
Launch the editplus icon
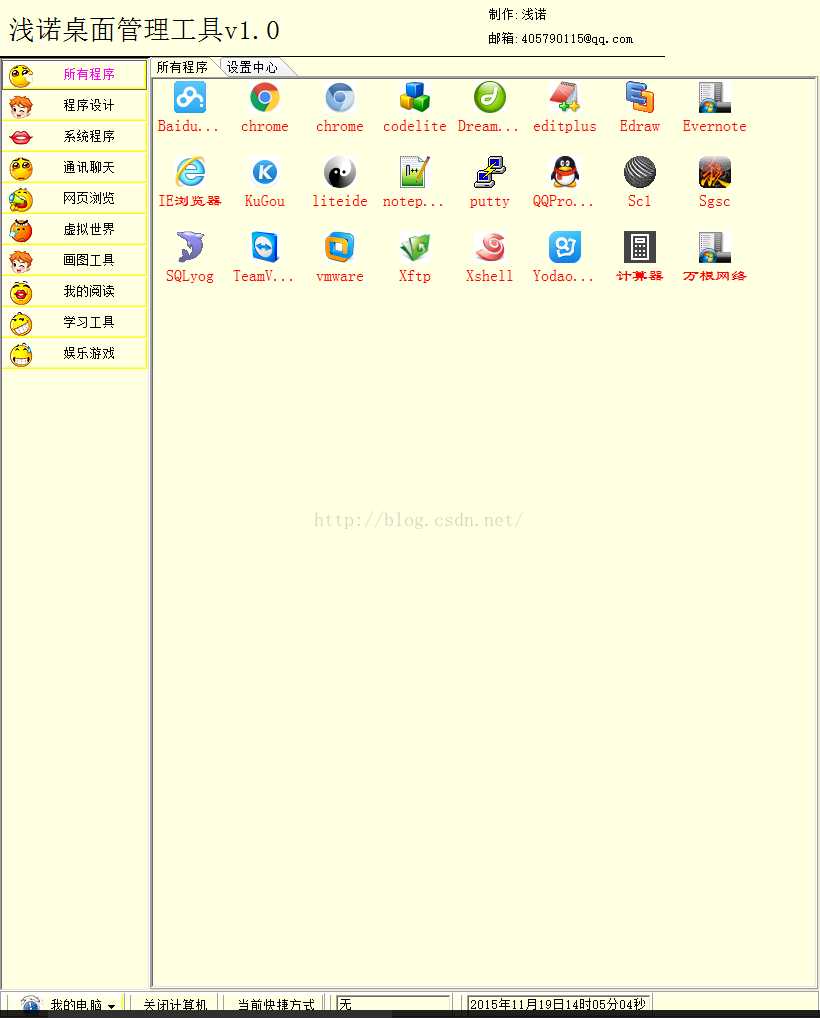[x=564, y=97]
